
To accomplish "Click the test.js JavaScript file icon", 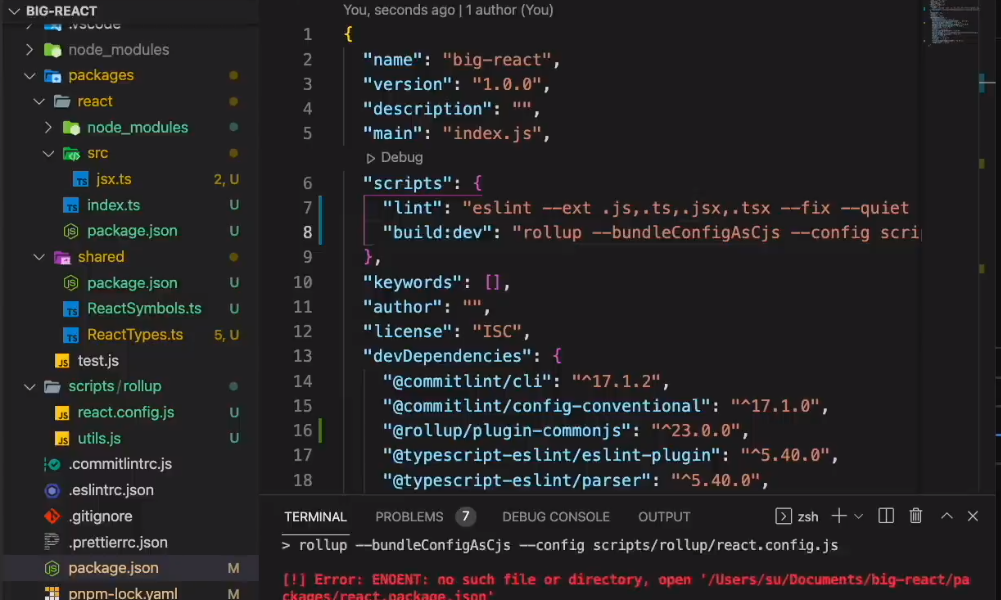I will [62, 361].
